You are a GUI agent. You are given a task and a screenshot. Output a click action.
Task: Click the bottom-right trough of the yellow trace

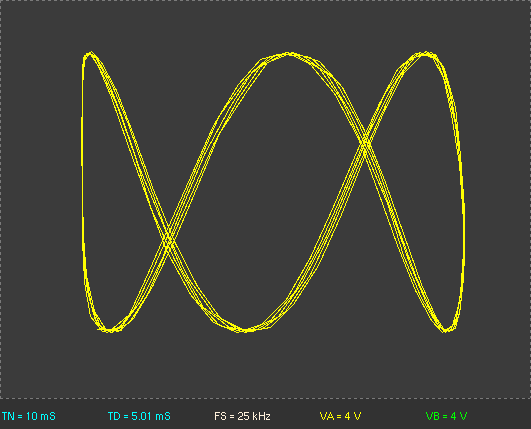(446, 329)
